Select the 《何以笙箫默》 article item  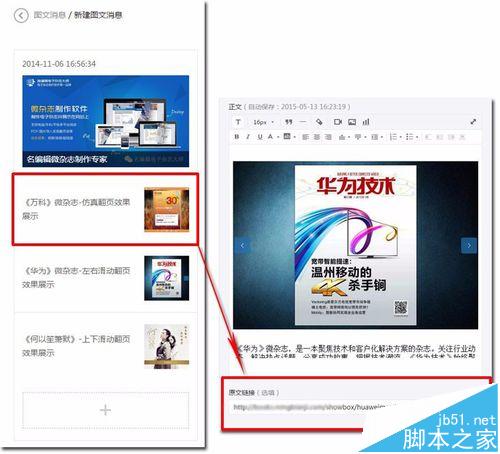click(105, 347)
